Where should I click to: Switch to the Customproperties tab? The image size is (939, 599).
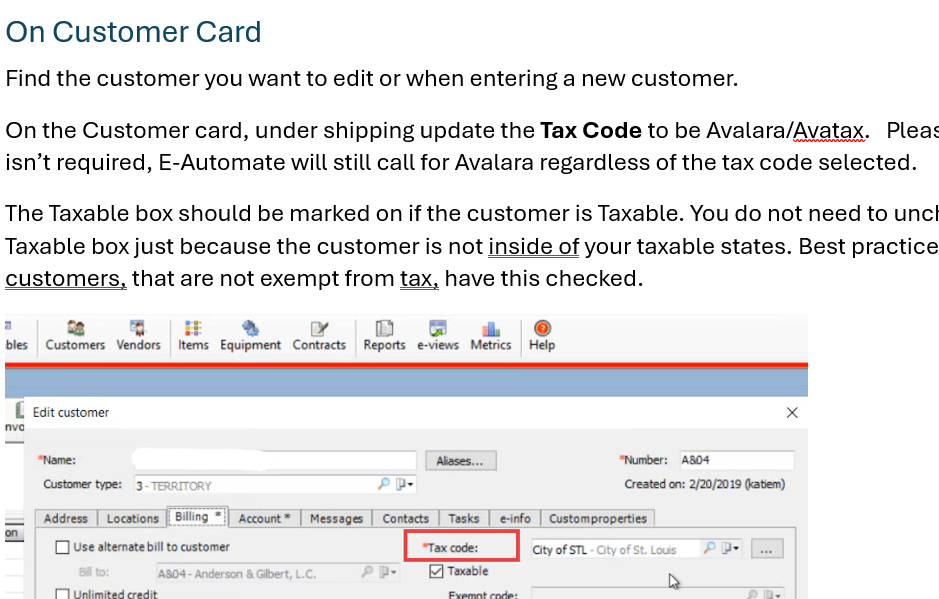[x=598, y=518]
